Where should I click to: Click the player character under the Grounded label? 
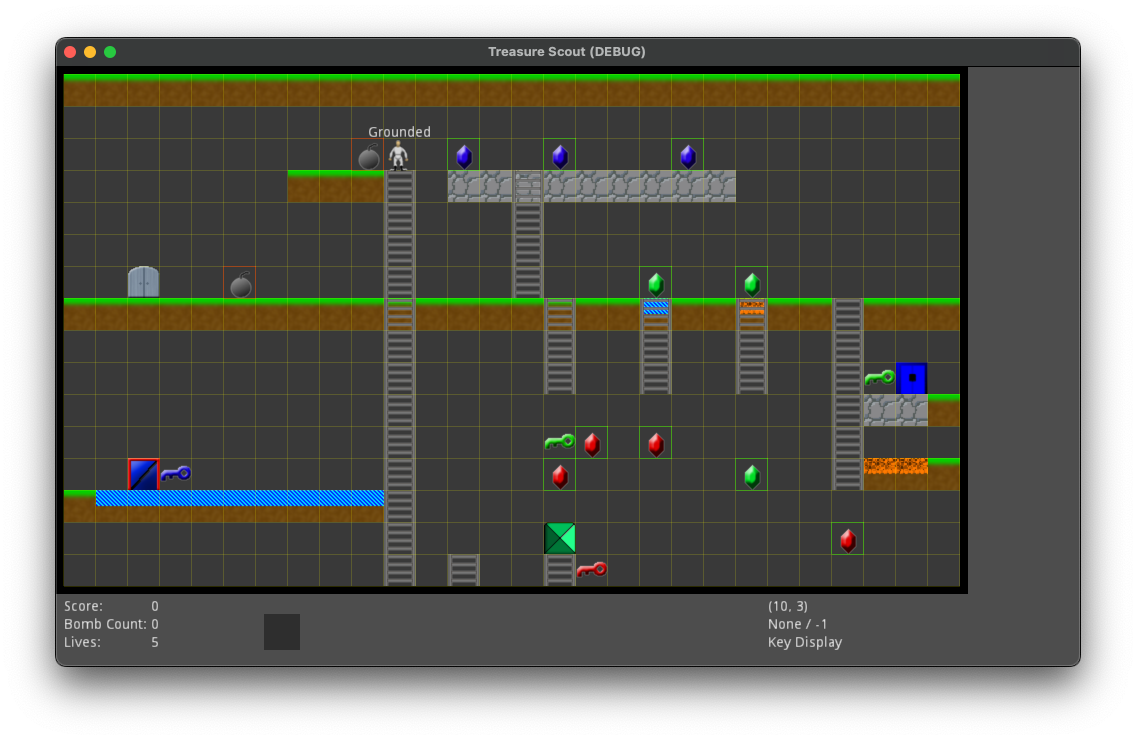click(399, 155)
